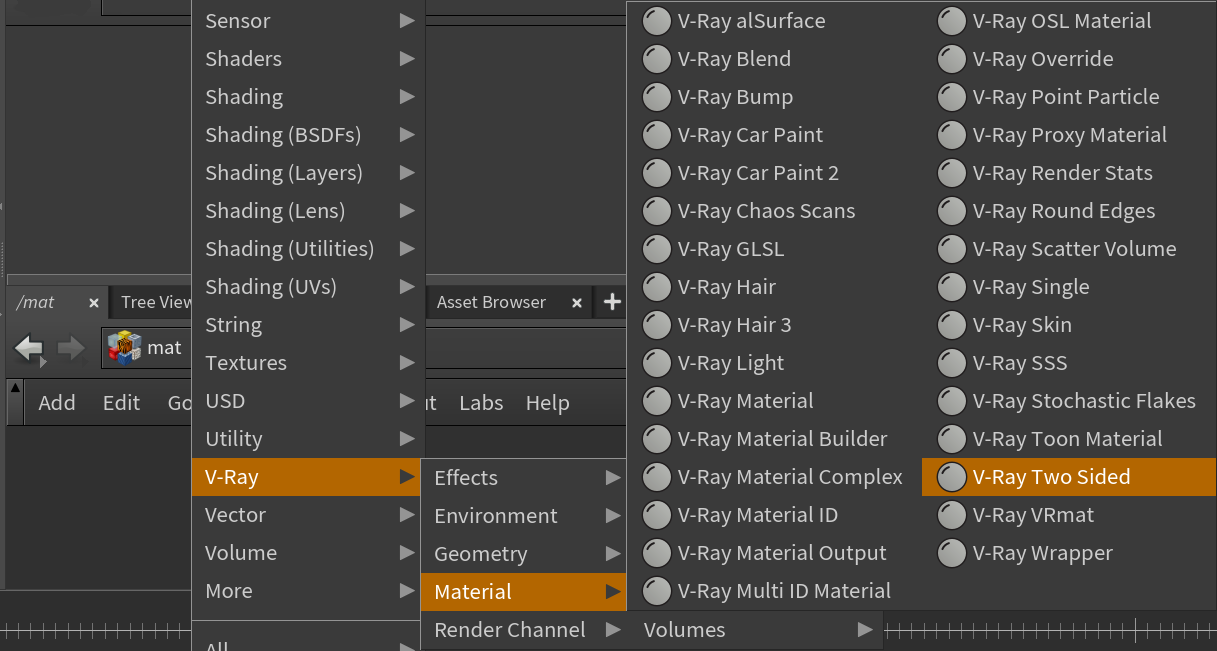The image size is (1217, 651).
Task: Click the V-Ray Car Paint 2 sphere icon
Action: pos(656,173)
